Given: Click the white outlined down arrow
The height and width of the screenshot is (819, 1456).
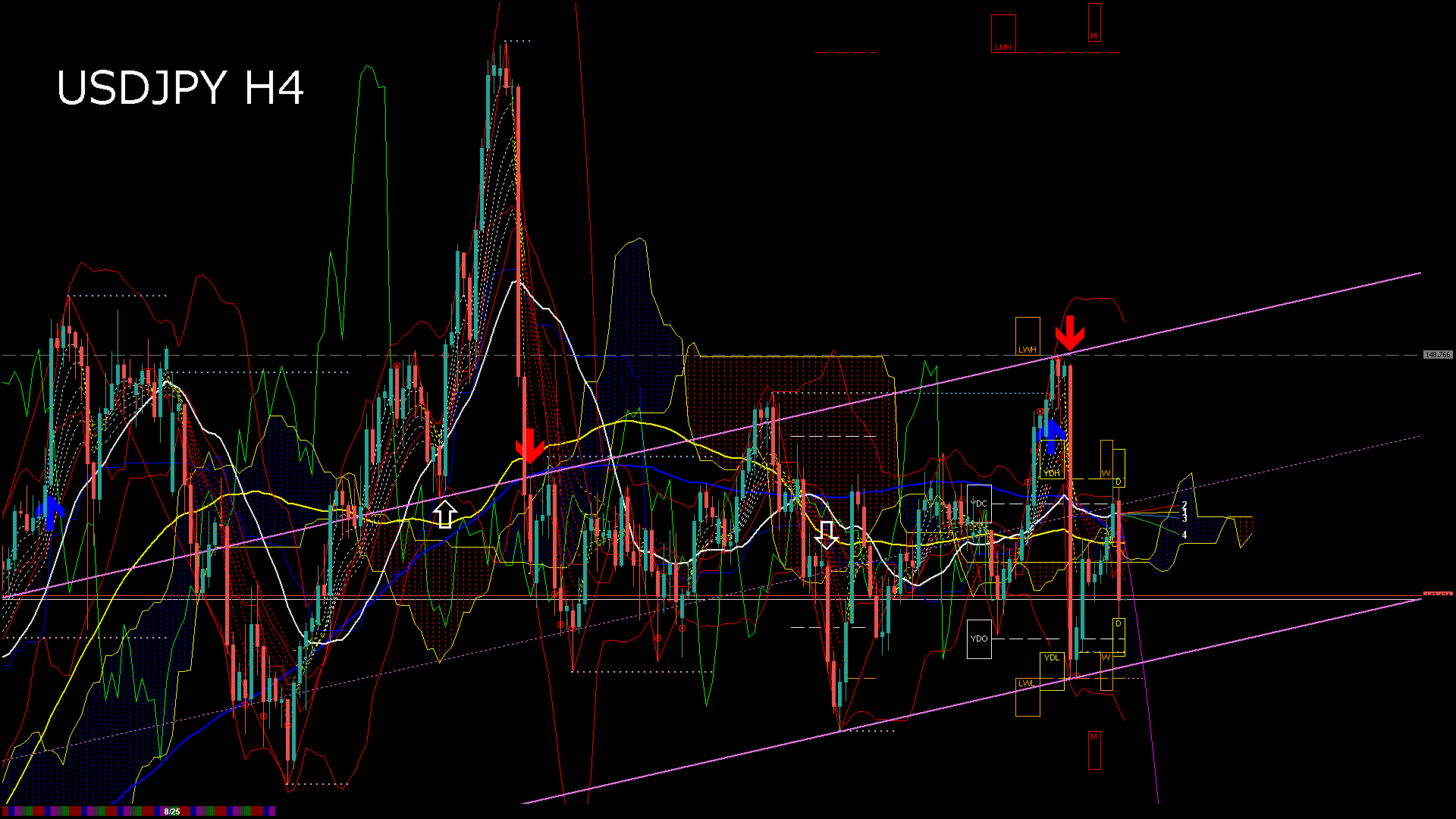Looking at the screenshot, I should [827, 535].
